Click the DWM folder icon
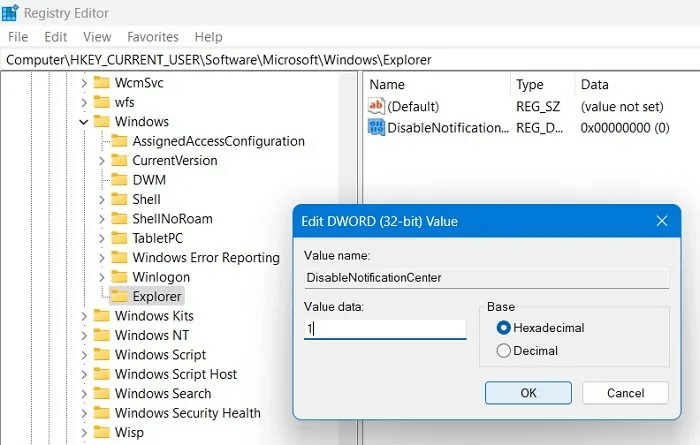The height and width of the screenshot is (445, 700). [119, 180]
